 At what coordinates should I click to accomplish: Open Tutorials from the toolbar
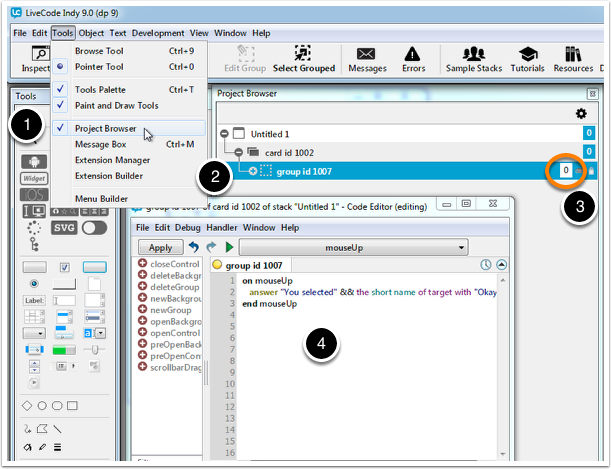point(527,59)
